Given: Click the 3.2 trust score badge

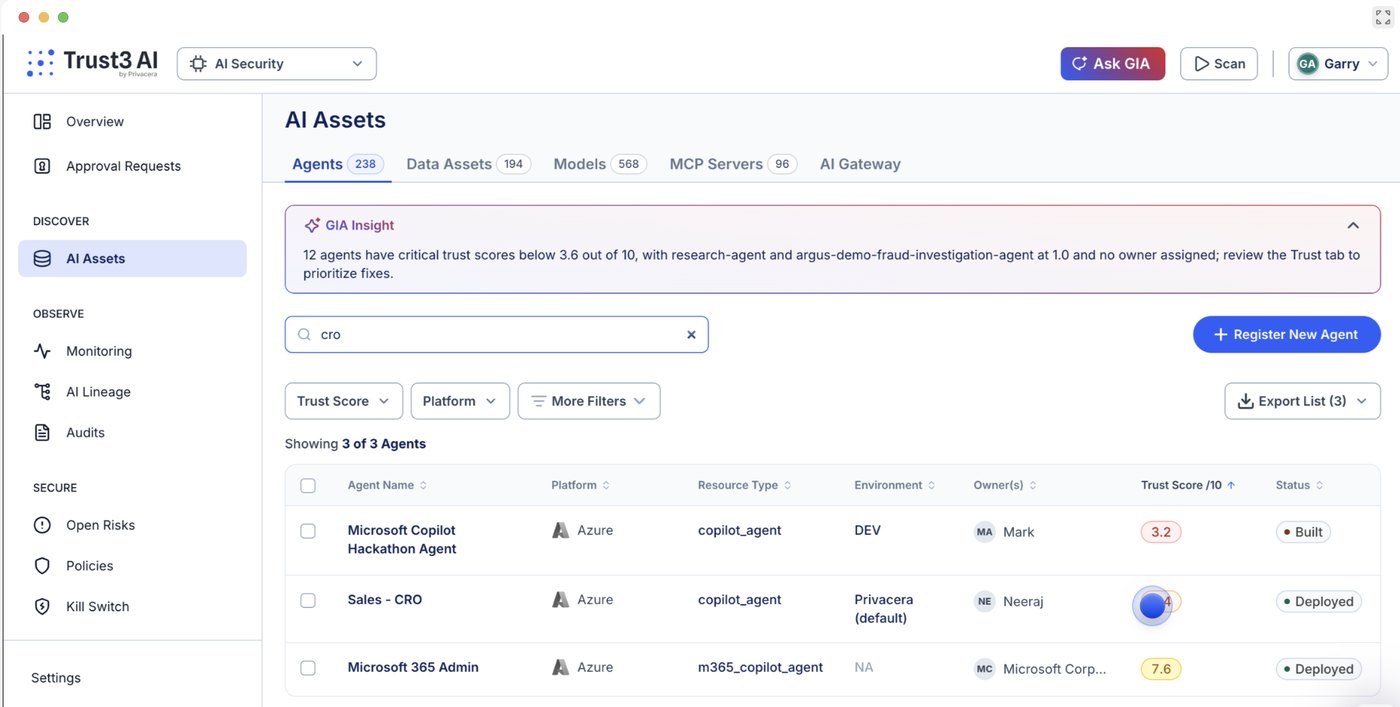Looking at the screenshot, I should click(x=1161, y=532).
